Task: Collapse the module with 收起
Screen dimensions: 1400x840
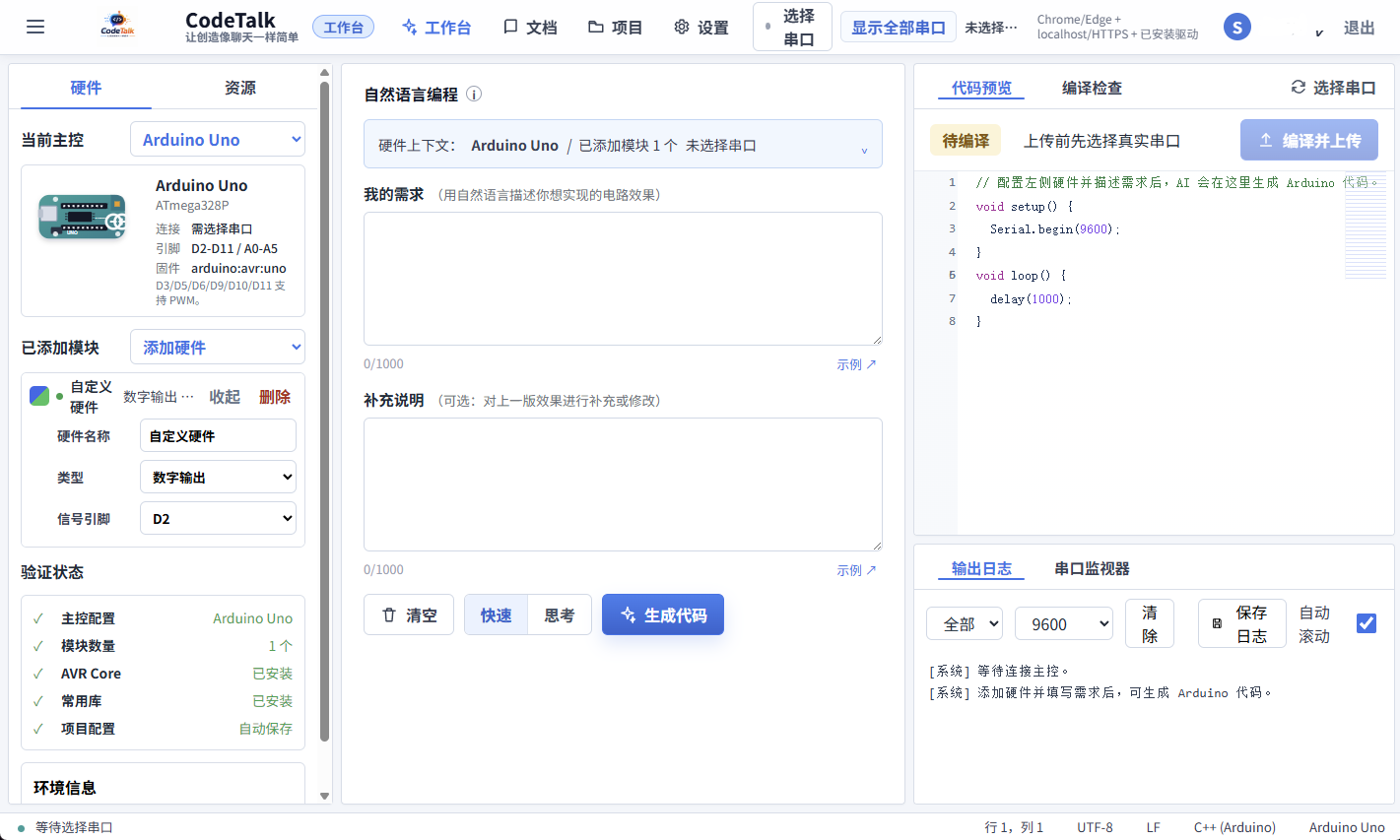Action: [x=225, y=396]
